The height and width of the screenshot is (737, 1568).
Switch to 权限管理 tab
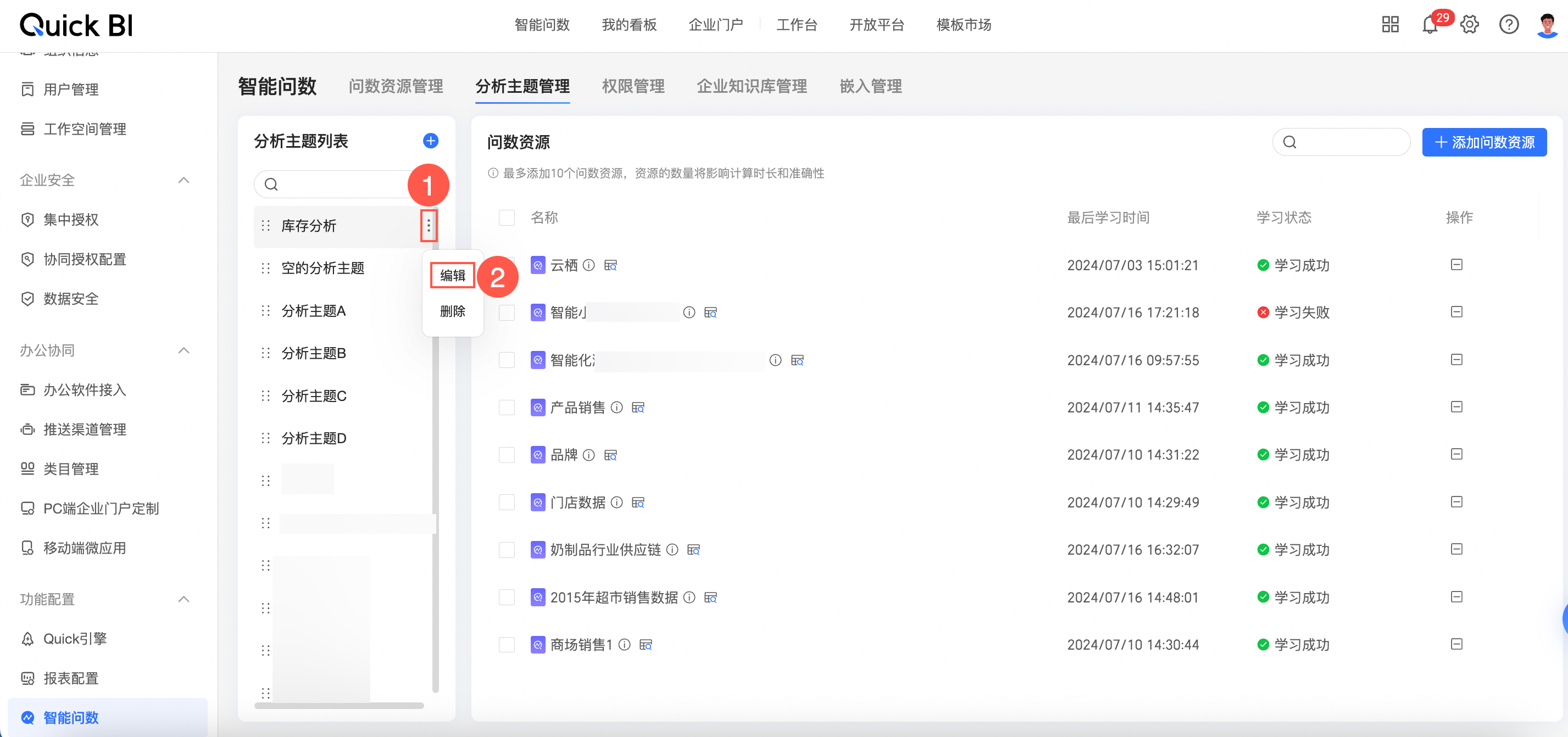[x=633, y=86]
